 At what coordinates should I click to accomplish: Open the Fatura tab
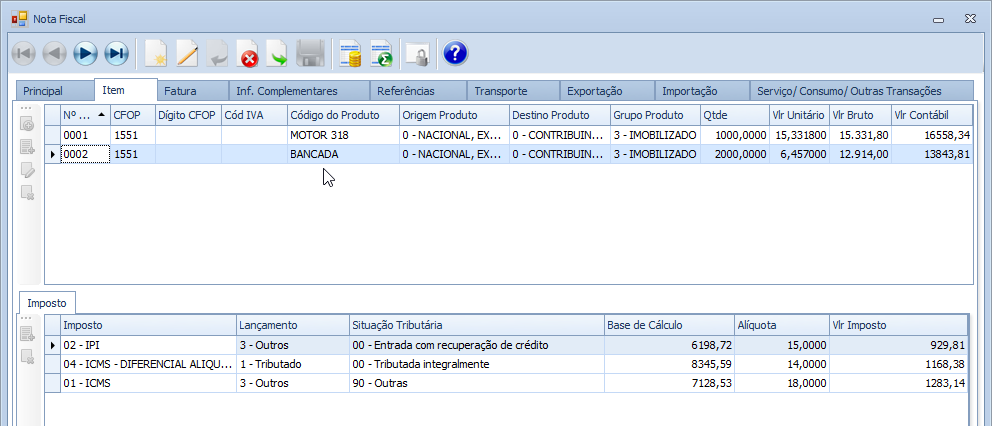[x=180, y=91]
